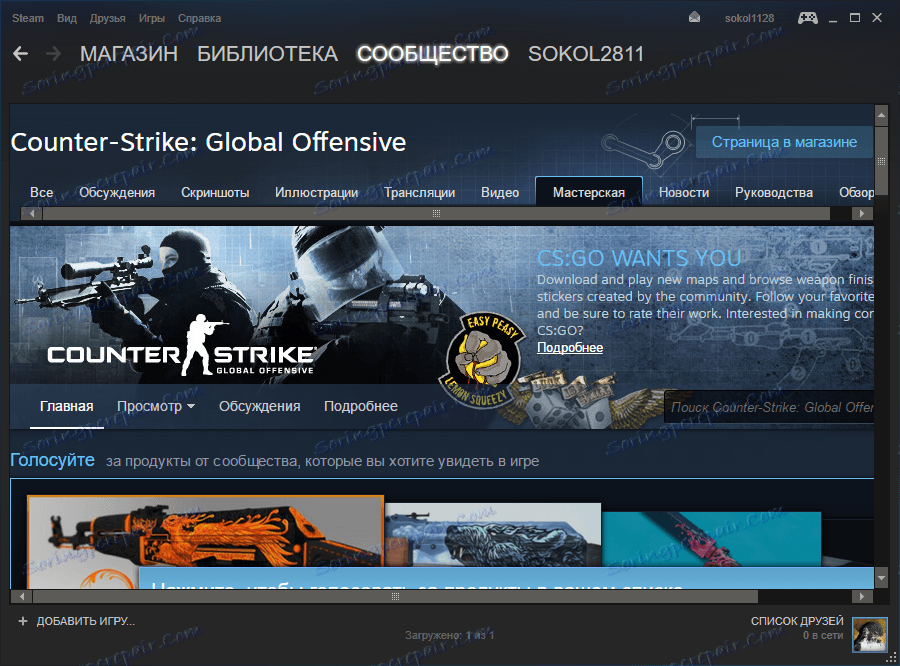
Task: Open the Вид menu
Action: [67, 18]
